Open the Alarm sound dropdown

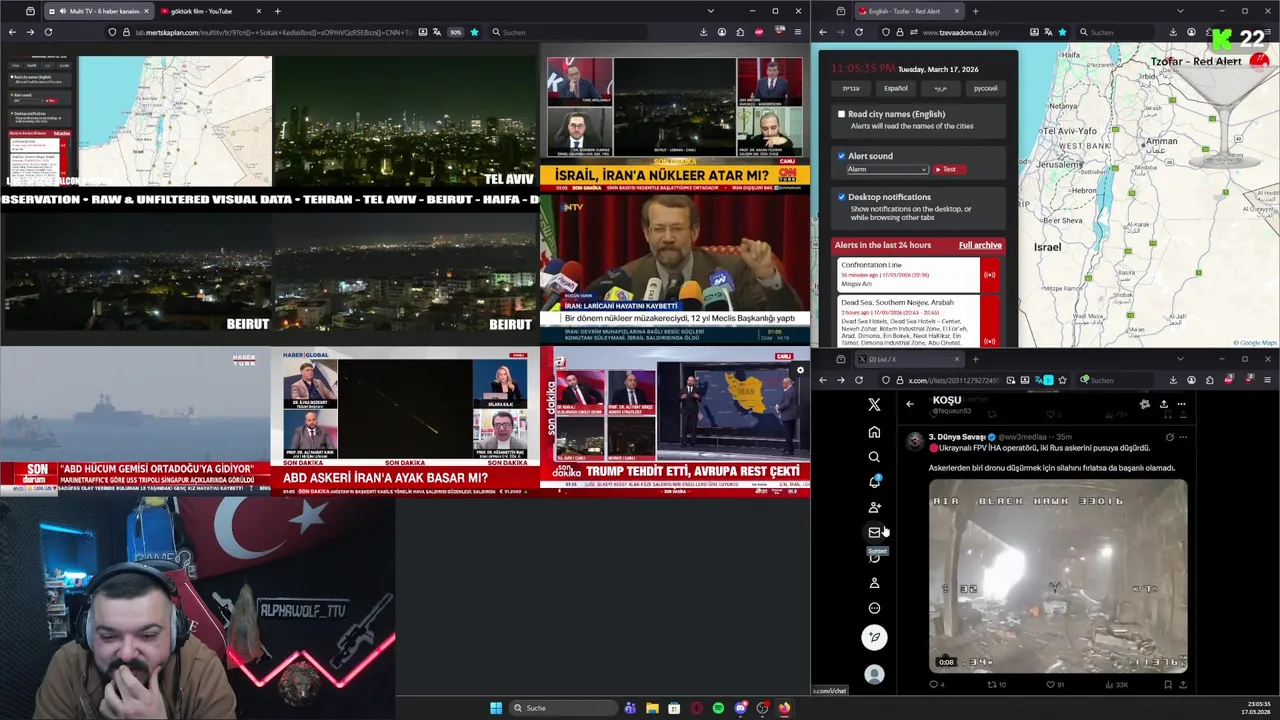tap(887, 169)
